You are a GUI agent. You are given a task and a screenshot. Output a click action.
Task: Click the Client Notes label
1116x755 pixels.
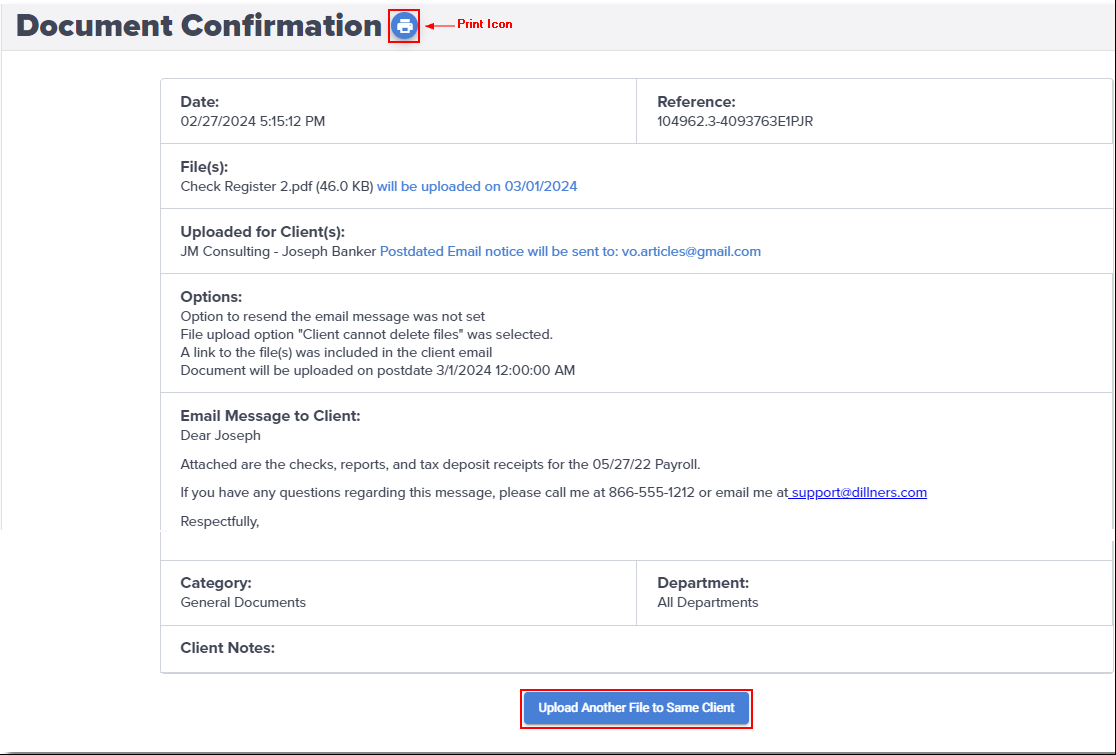tap(228, 648)
